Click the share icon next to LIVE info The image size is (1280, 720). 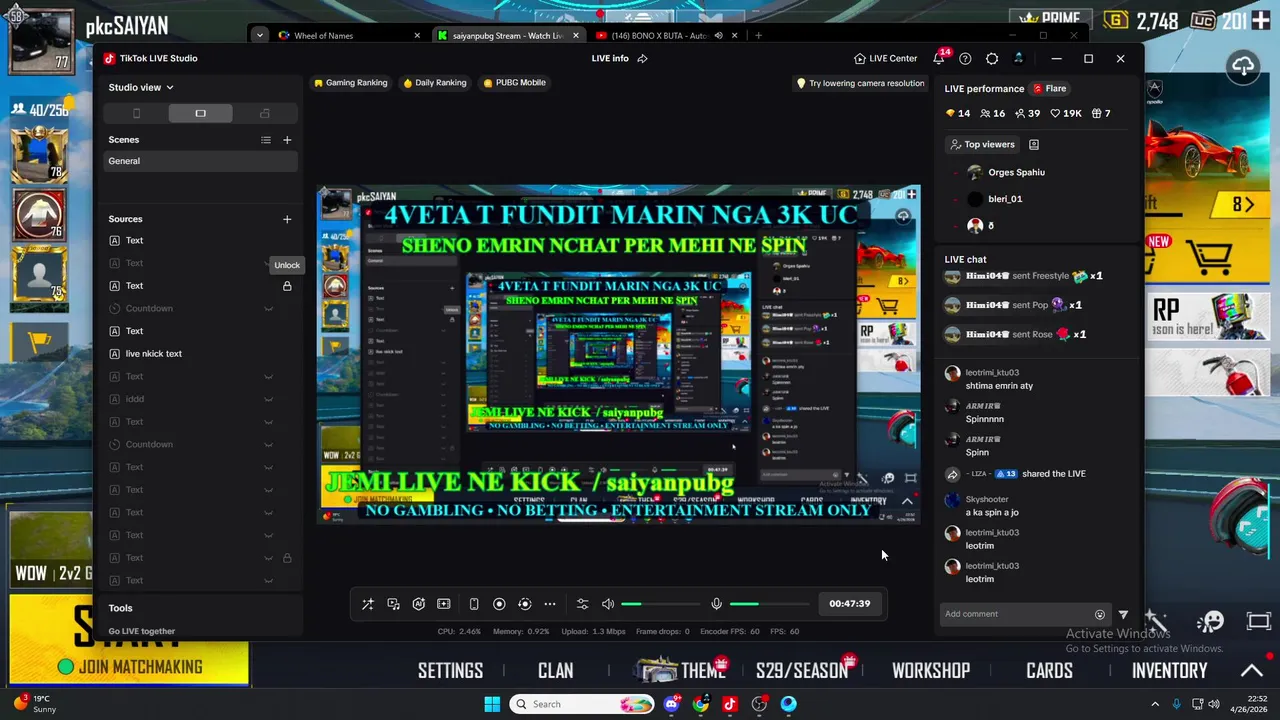pyautogui.click(x=642, y=58)
